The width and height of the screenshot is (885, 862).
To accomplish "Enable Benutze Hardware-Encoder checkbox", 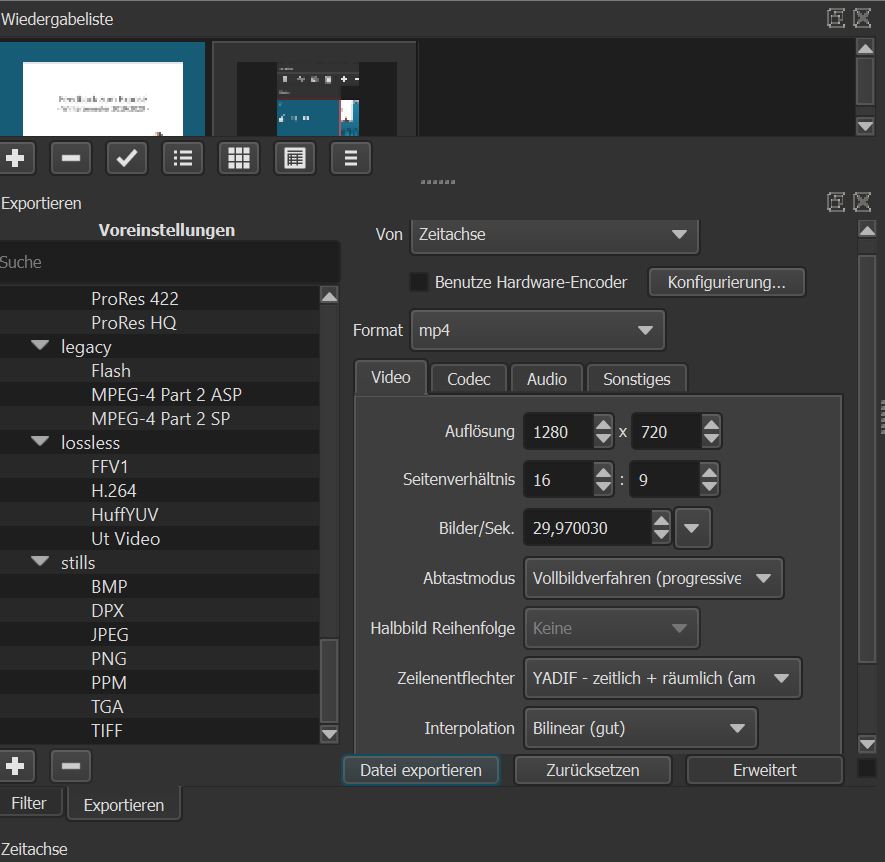I will (419, 282).
